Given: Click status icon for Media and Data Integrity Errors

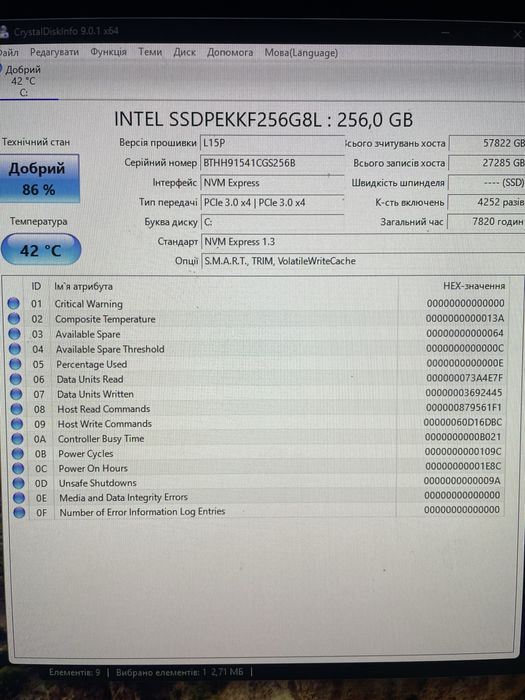Looking at the screenshot, I should [19, 497].
